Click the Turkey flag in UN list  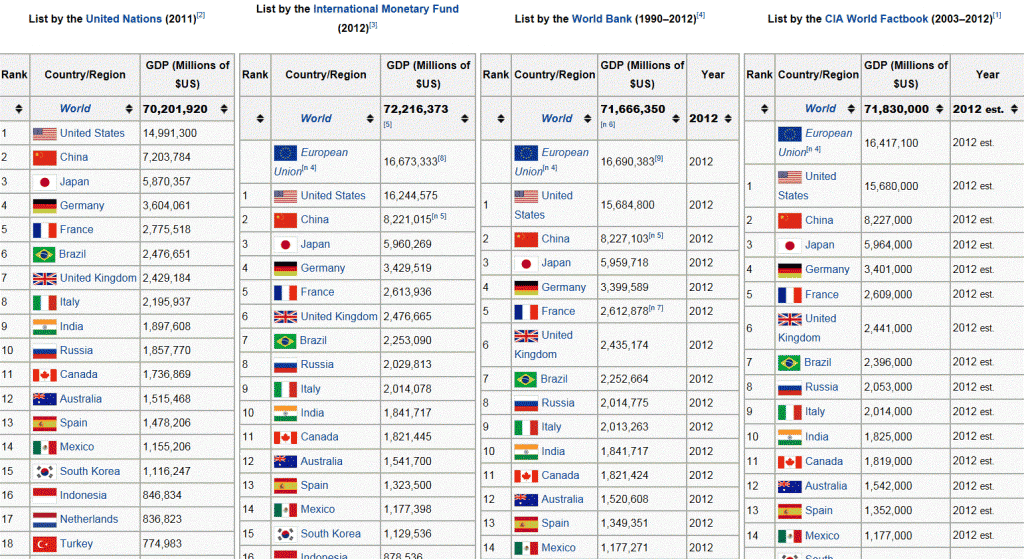(44, 544)
